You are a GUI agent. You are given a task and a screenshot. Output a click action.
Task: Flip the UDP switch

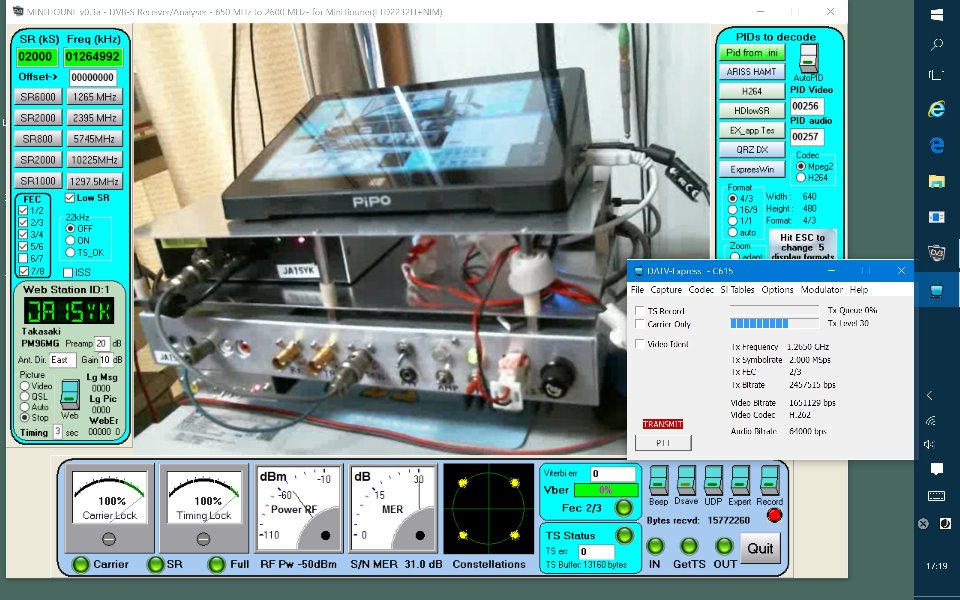coord(713,481)
